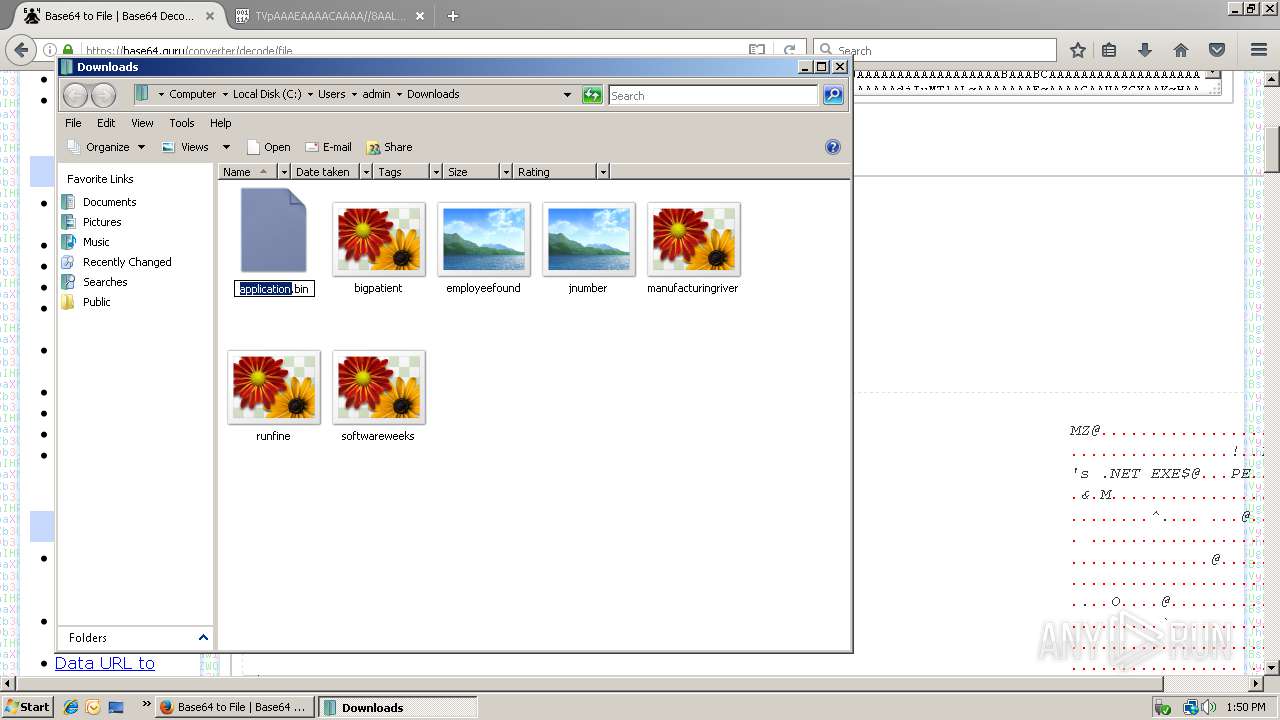The height and width of the screenshot is (720, 1280).
Task: Open Public in Favorite Links
Action: (97, 302)
